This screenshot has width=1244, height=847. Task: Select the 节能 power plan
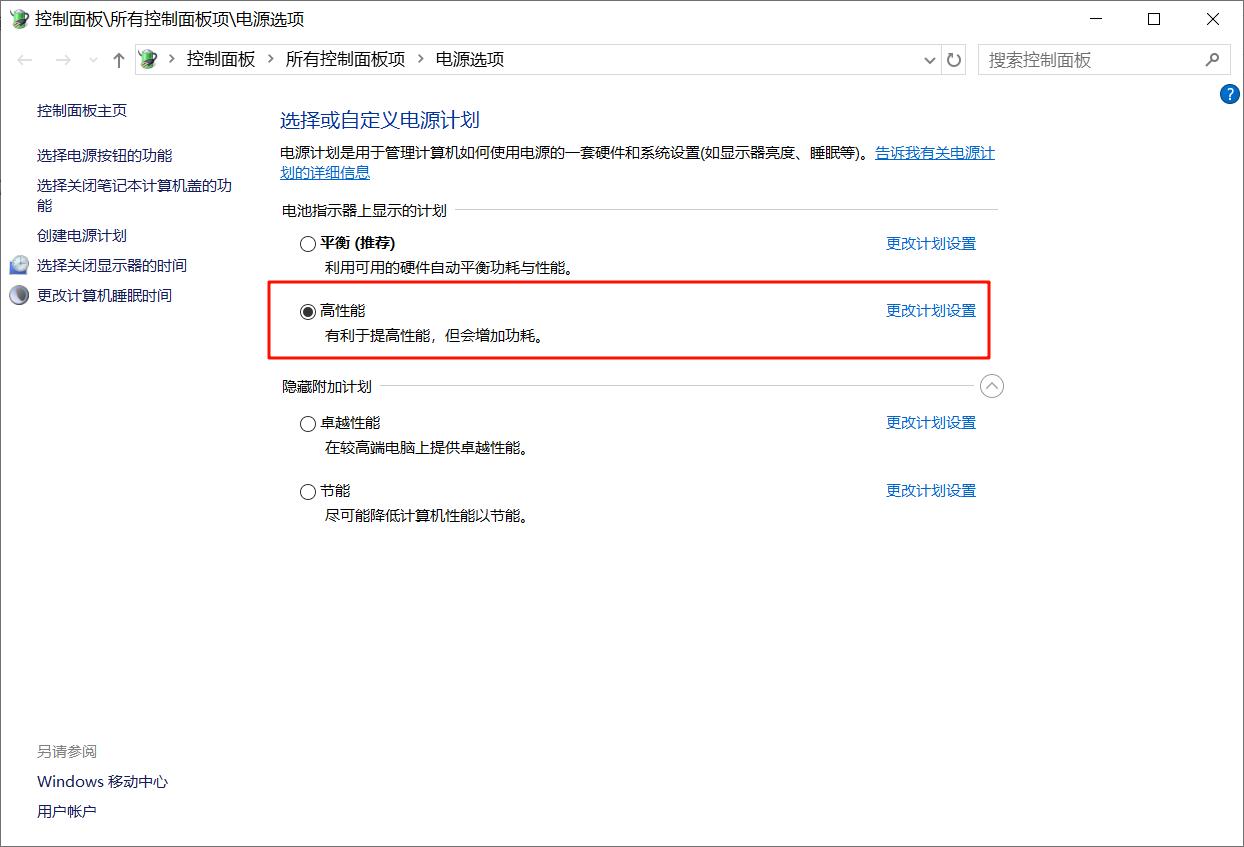tap(307, 491)
